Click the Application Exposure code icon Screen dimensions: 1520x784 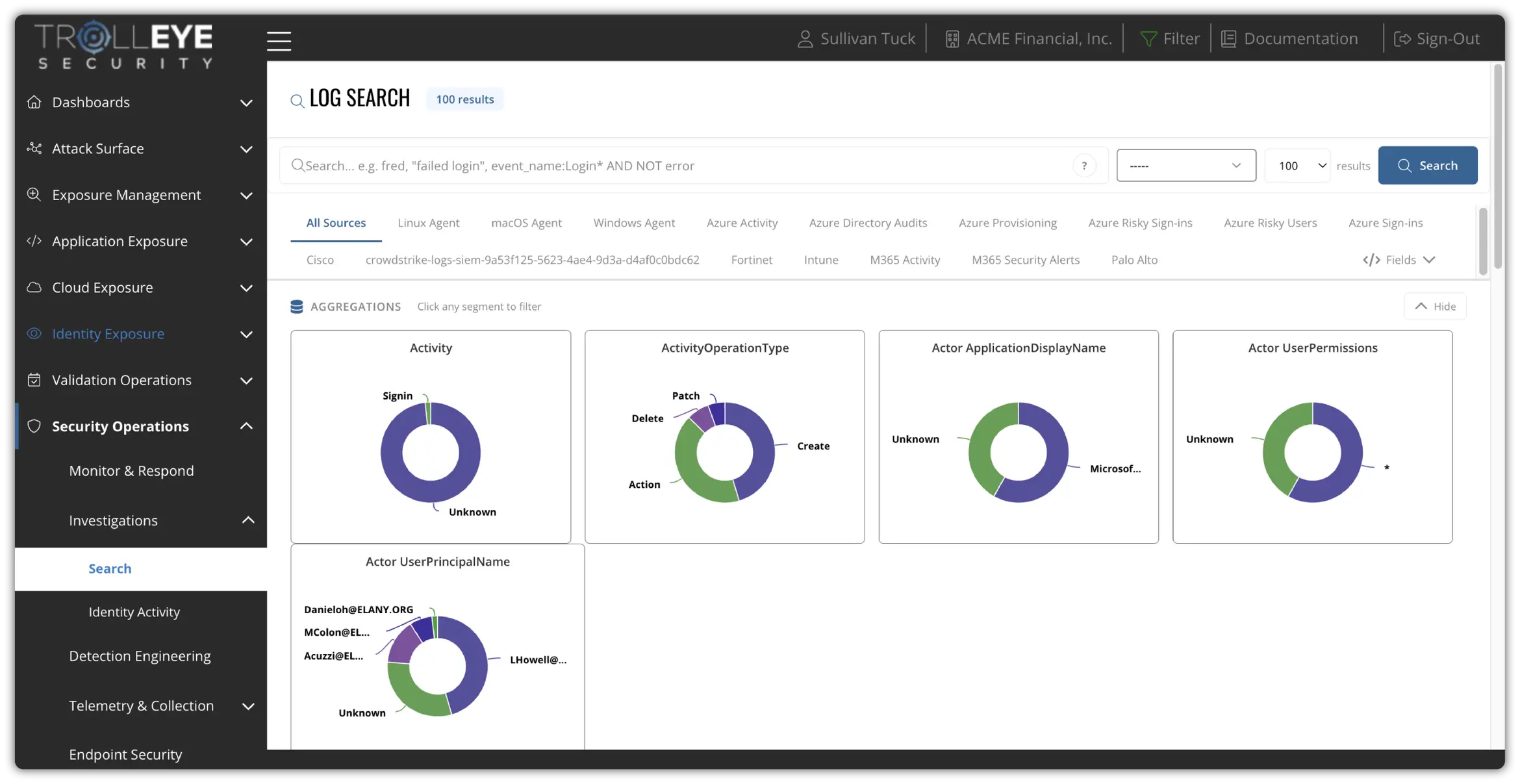point(34,241)
